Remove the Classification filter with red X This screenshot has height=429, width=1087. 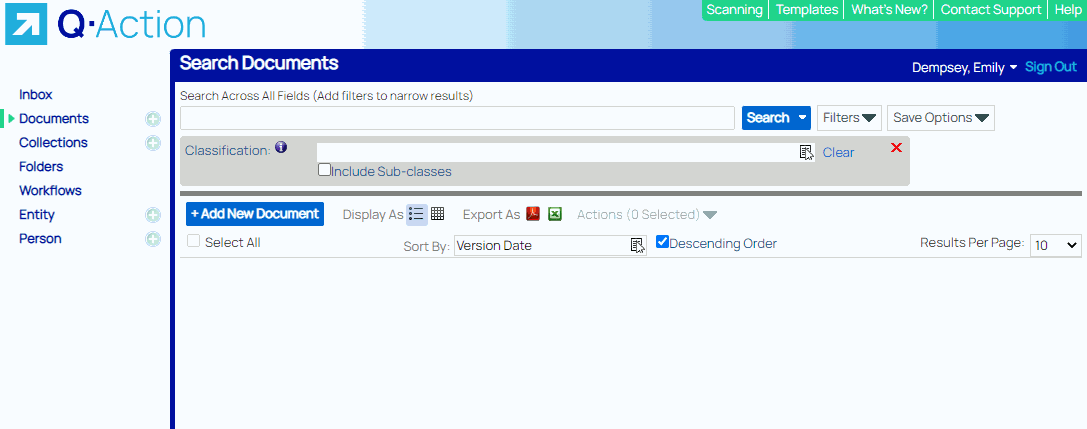pos(896,148)
